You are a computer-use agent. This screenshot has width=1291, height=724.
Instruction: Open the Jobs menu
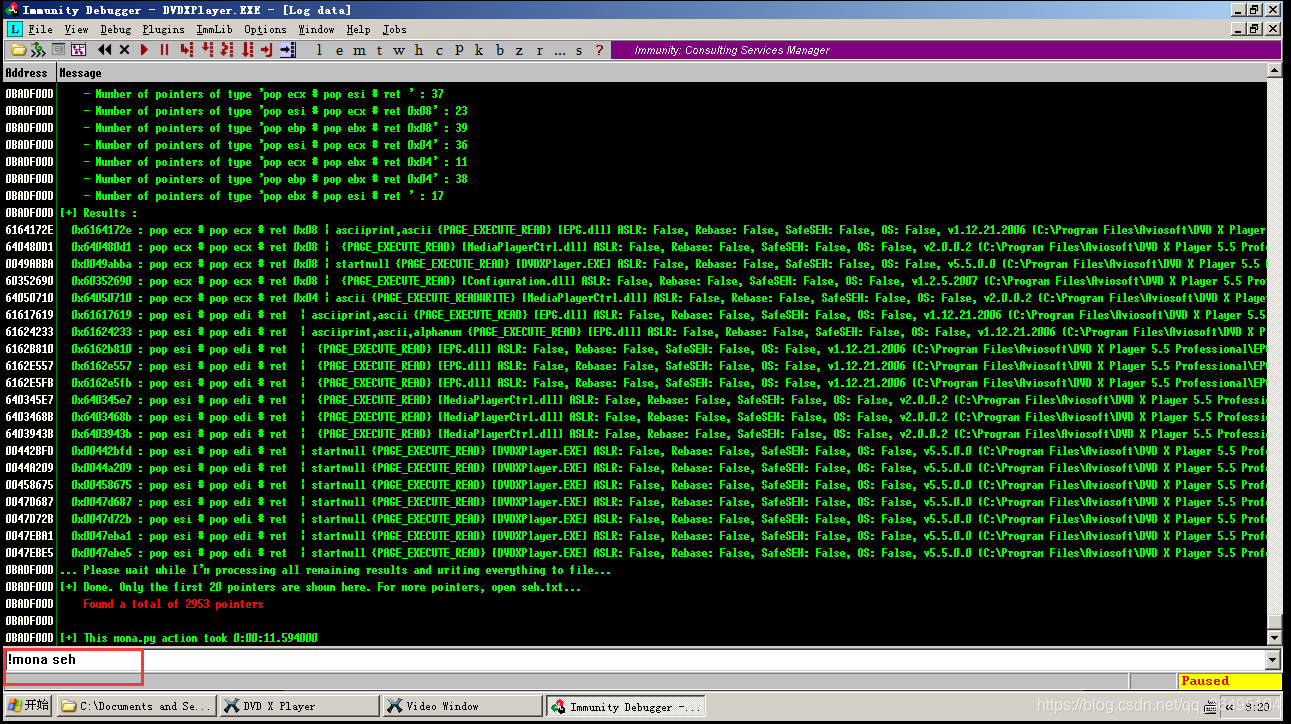(x=394, y=29)
